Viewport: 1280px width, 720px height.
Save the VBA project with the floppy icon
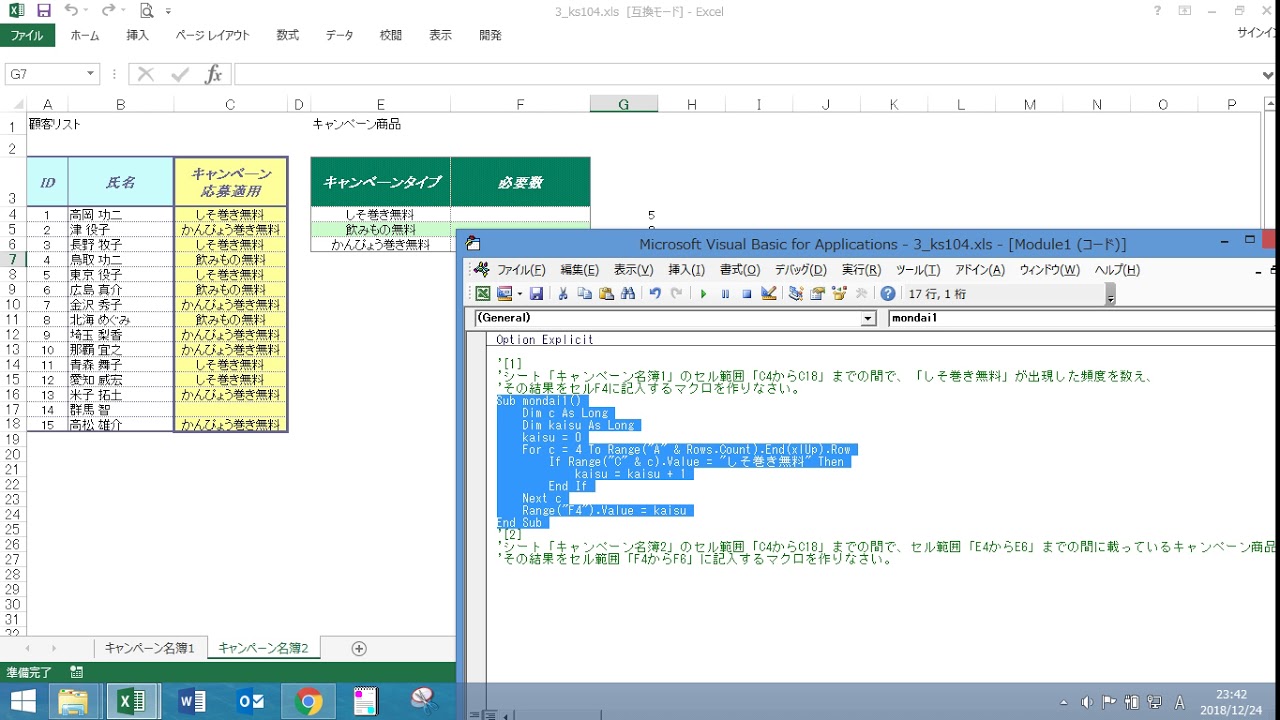tap(536, 294)
